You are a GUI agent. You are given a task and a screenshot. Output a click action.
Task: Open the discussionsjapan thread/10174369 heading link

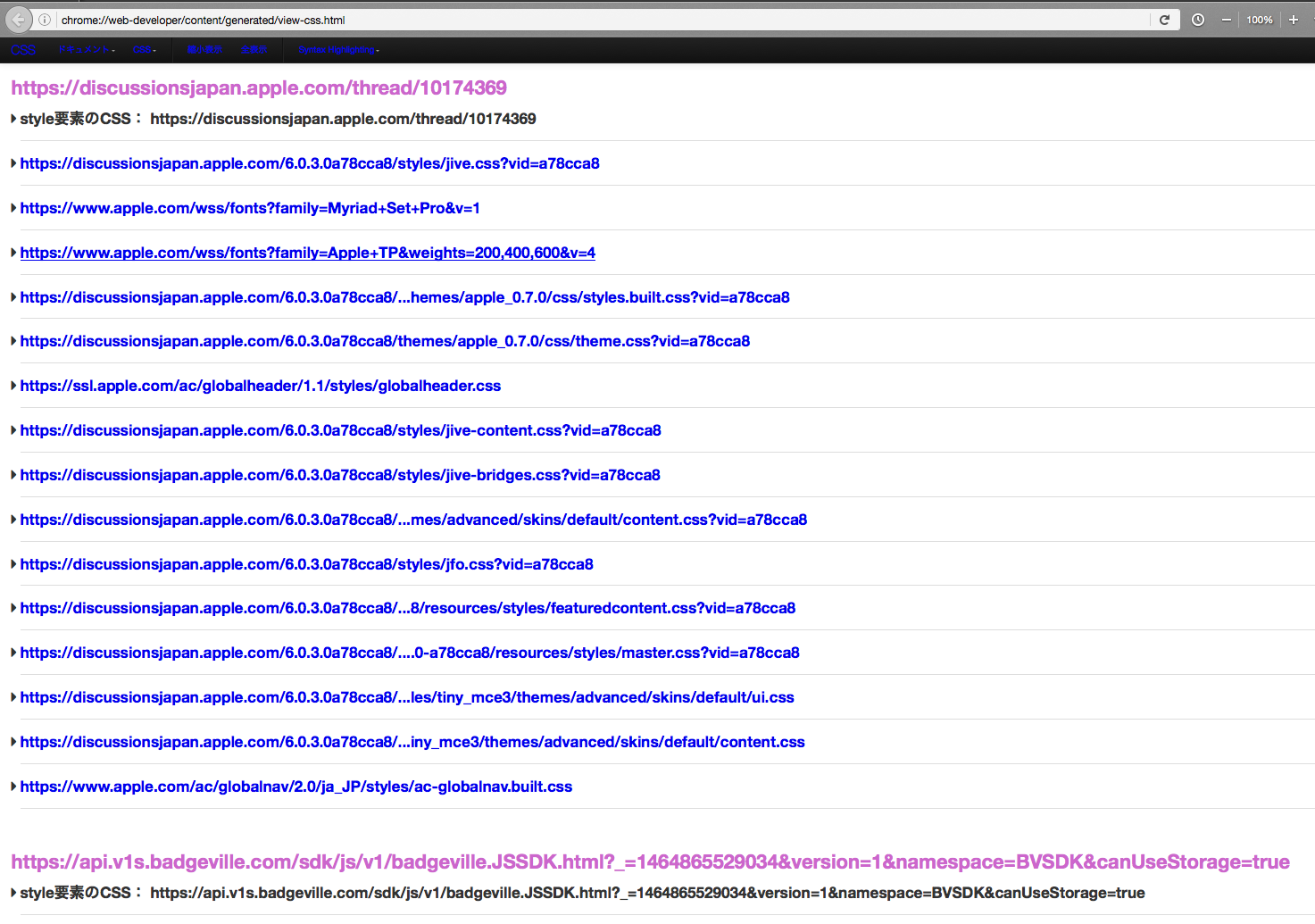click(259, 87)
